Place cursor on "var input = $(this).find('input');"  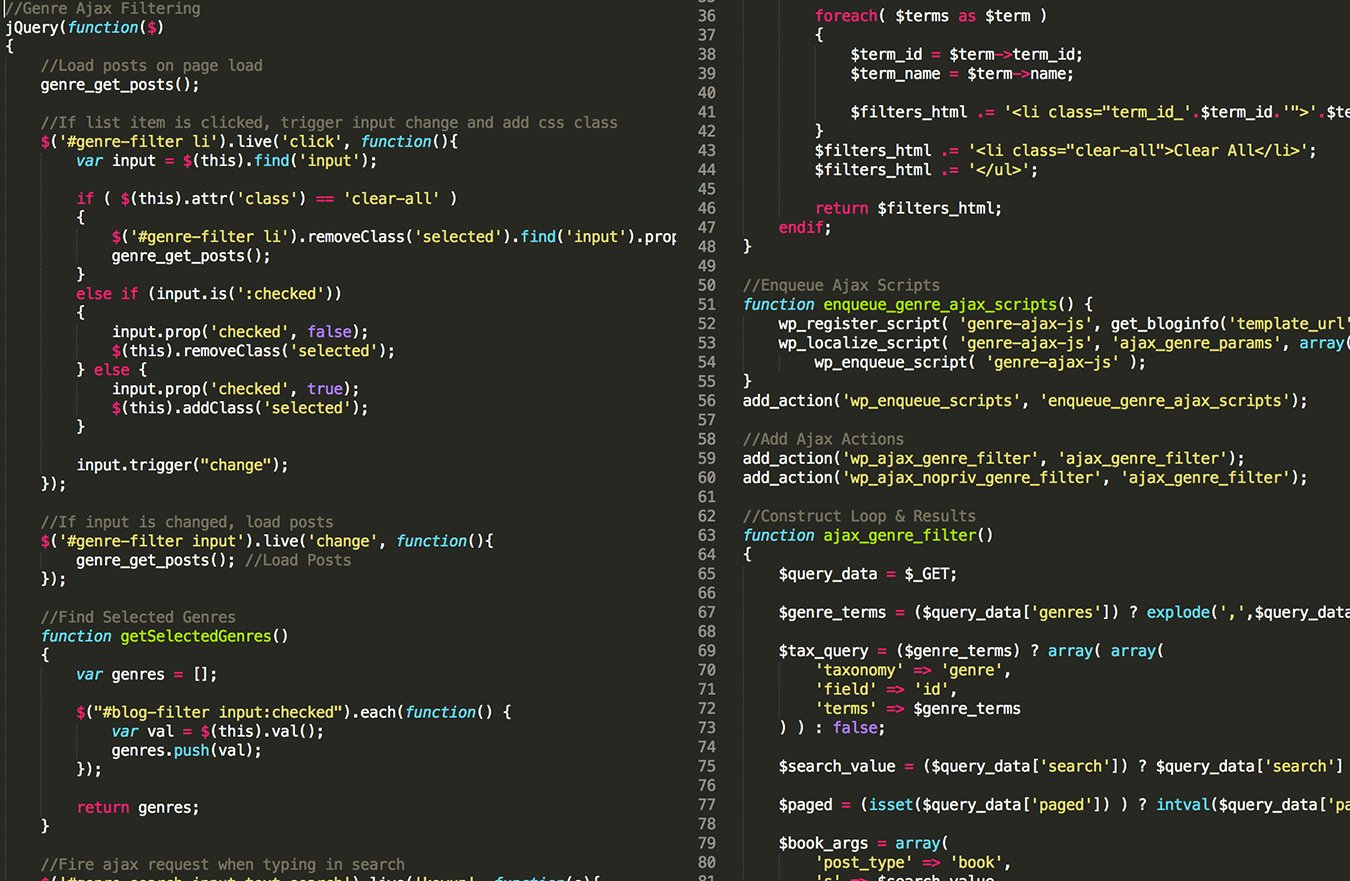point(227,161)
